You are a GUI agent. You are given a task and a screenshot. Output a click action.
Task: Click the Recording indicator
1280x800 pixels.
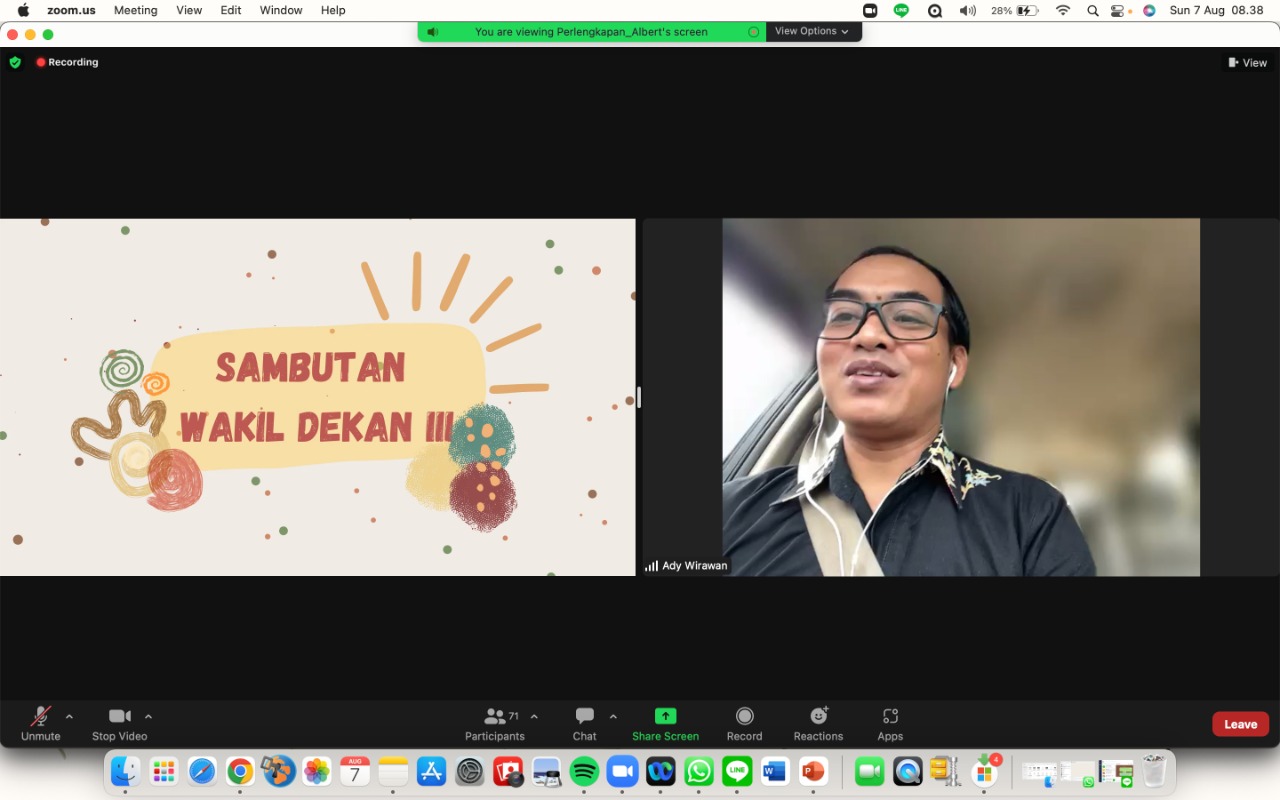pyautogui.click(x=67, y=62)
